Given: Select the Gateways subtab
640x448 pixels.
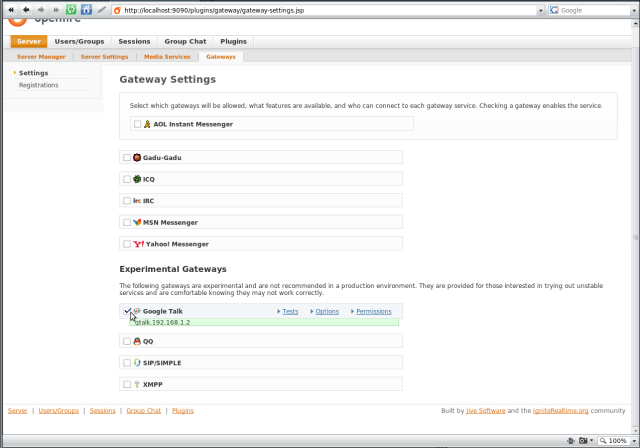Looking at the screenshot, I should point(221,57).
